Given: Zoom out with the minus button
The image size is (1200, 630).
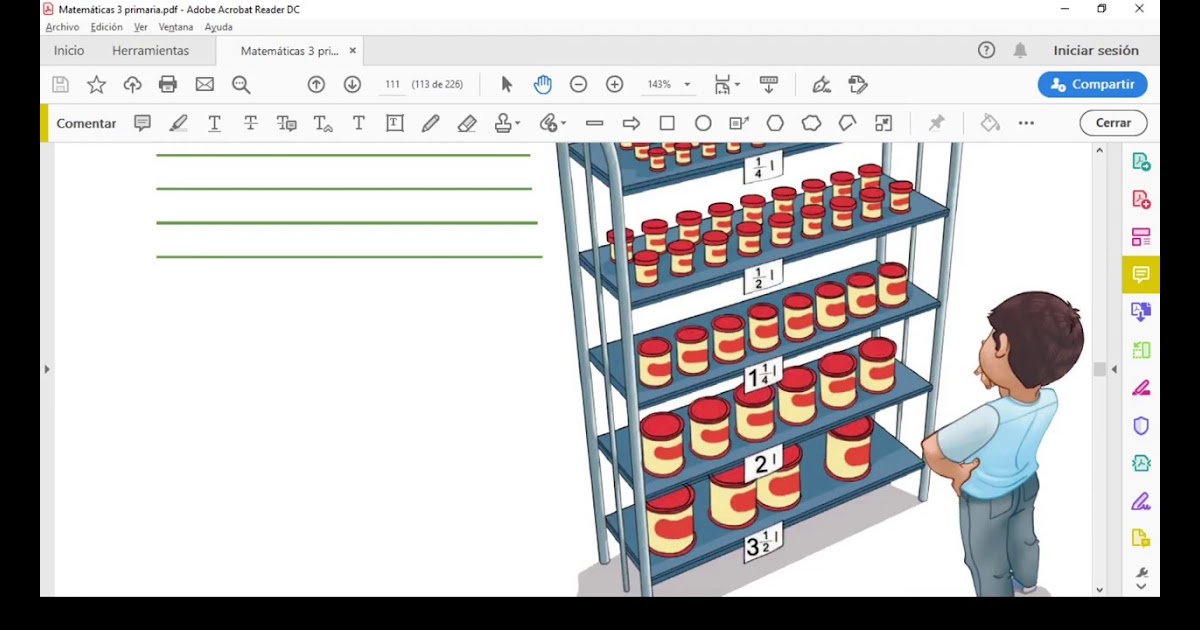Looking at the screenshot, I should [x=578, y=85].
